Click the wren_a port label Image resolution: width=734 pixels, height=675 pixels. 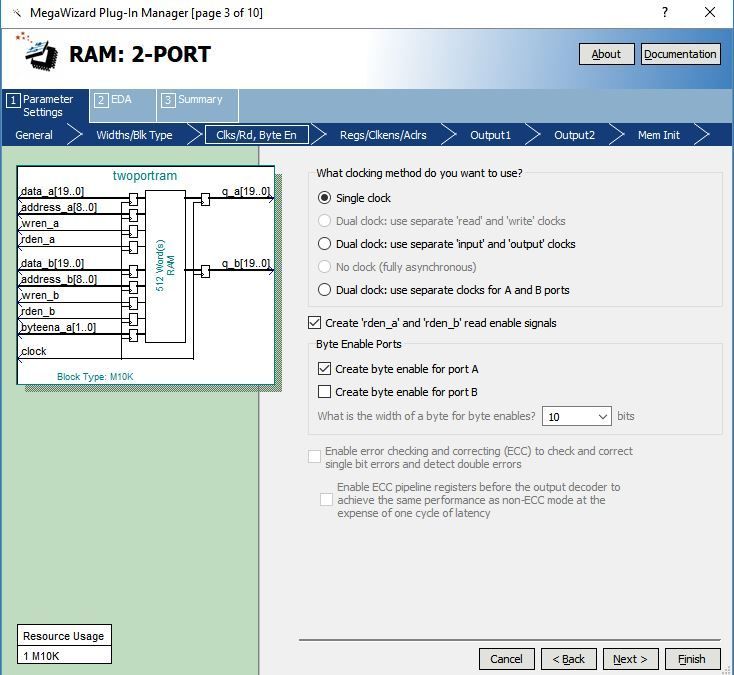tap(40, 223)
